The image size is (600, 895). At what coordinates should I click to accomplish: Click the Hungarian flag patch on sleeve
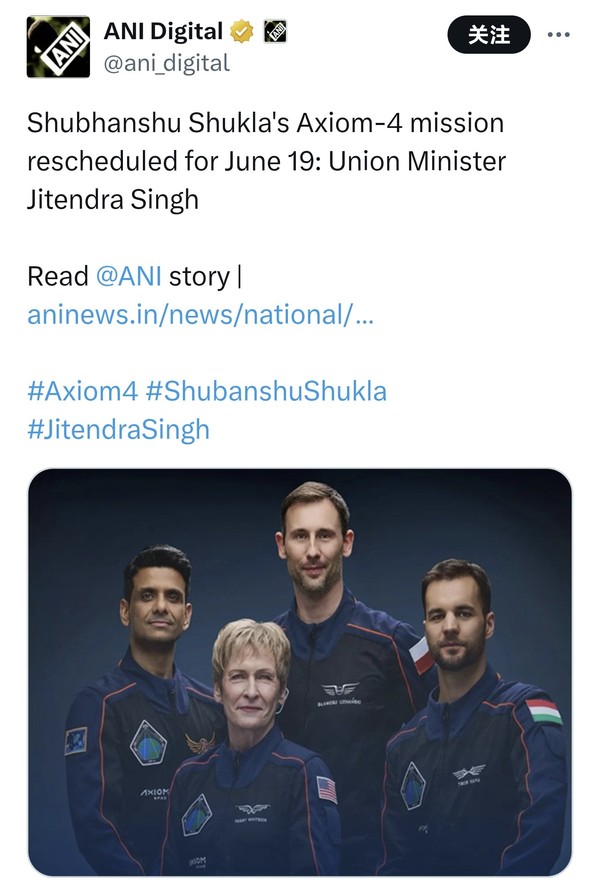(543, 711)
